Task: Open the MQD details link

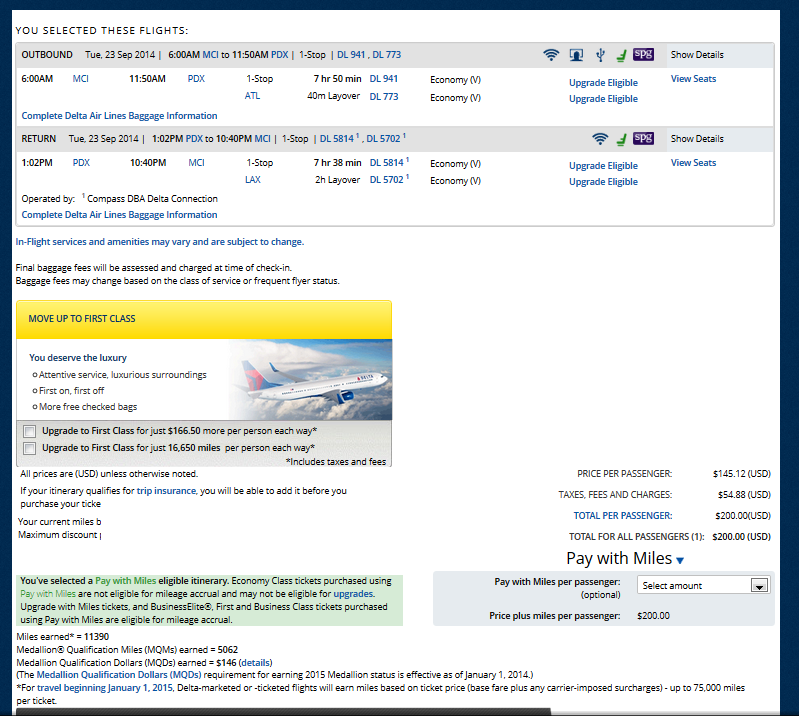Action: coord(254,662)
